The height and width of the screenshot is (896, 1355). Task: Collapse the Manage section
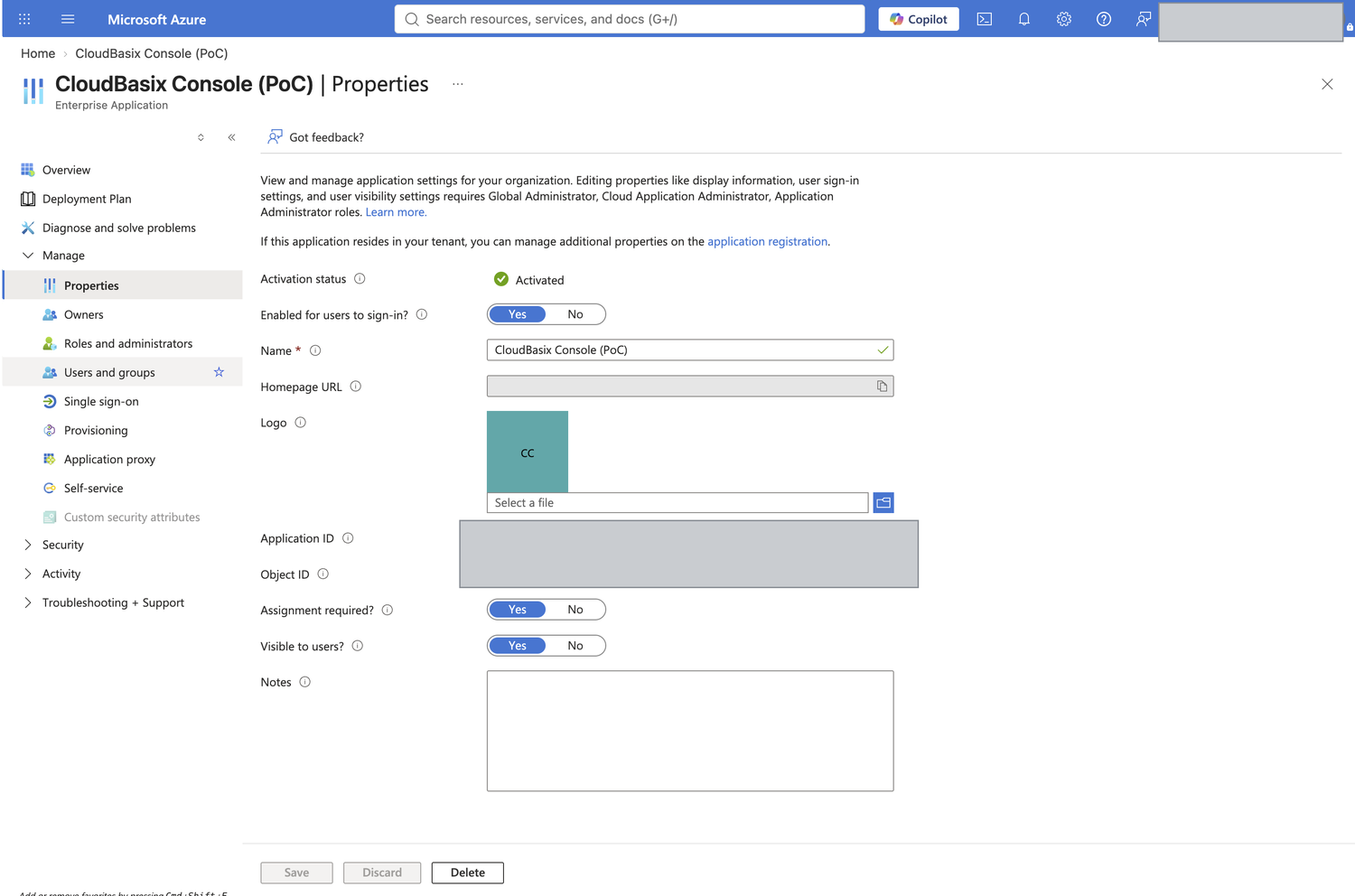click(x=28, y=256)
